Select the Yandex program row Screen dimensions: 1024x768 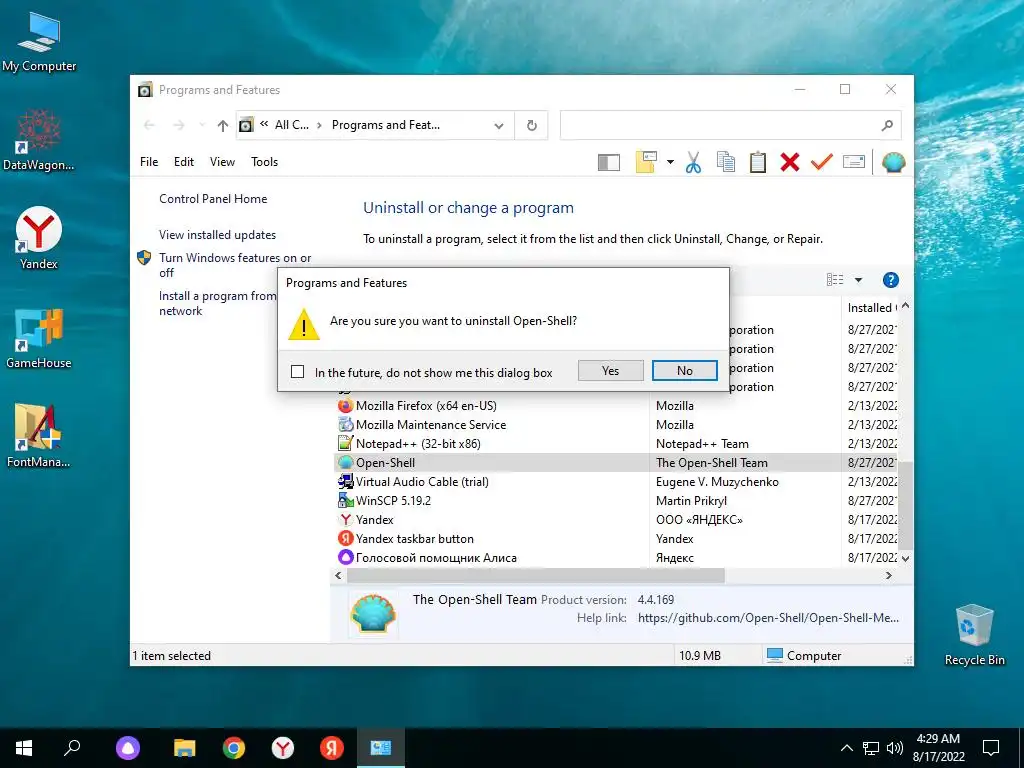(617, 519)
